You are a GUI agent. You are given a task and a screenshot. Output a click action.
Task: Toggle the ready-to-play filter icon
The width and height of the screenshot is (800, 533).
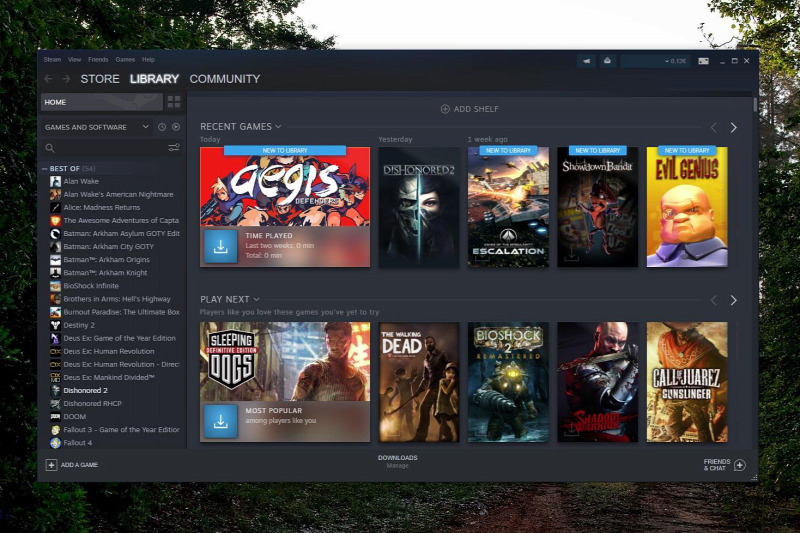[176, 127]
